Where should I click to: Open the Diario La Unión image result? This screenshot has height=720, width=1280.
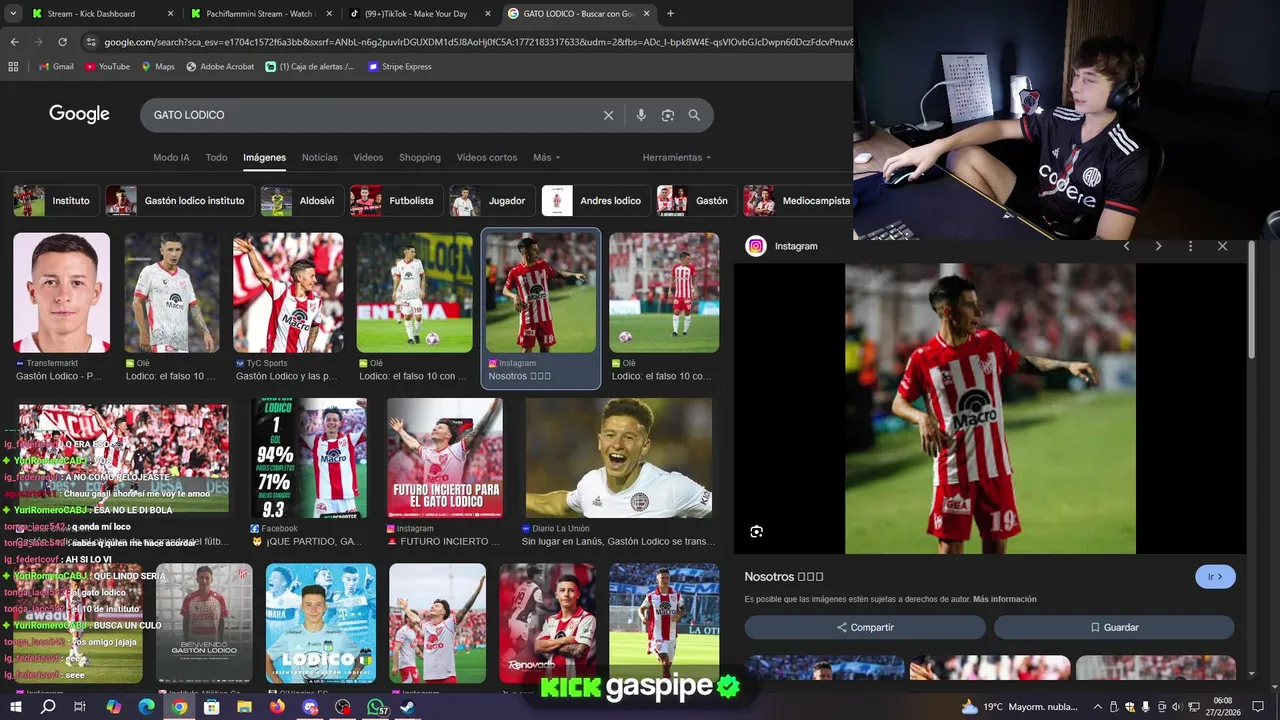(619, 458)
